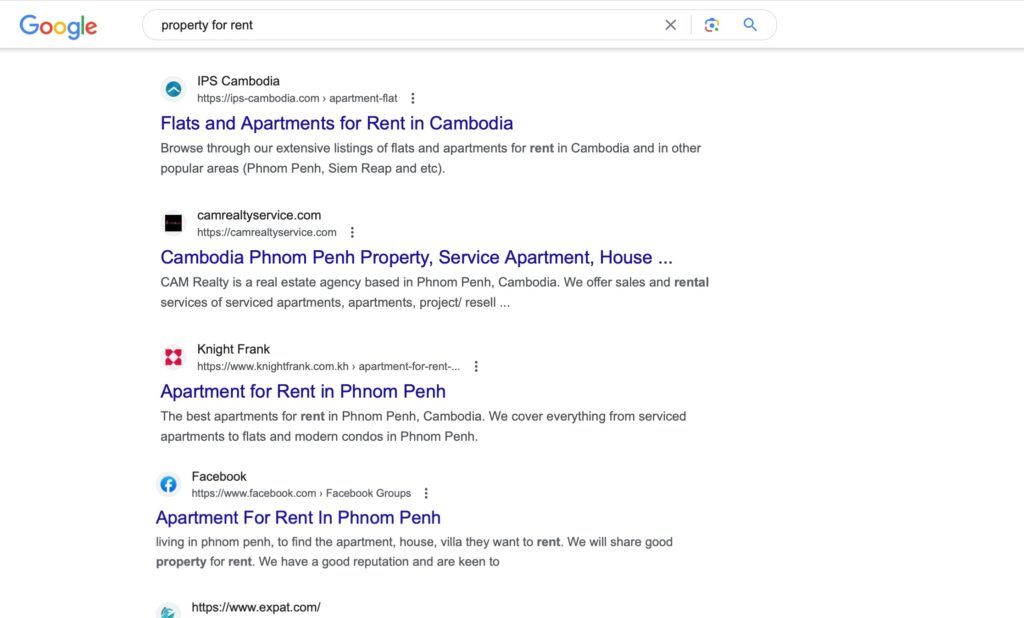Click the magnifying glass search button
Viewport: 1024px width, 618px height.
click(x=750, y=25)
